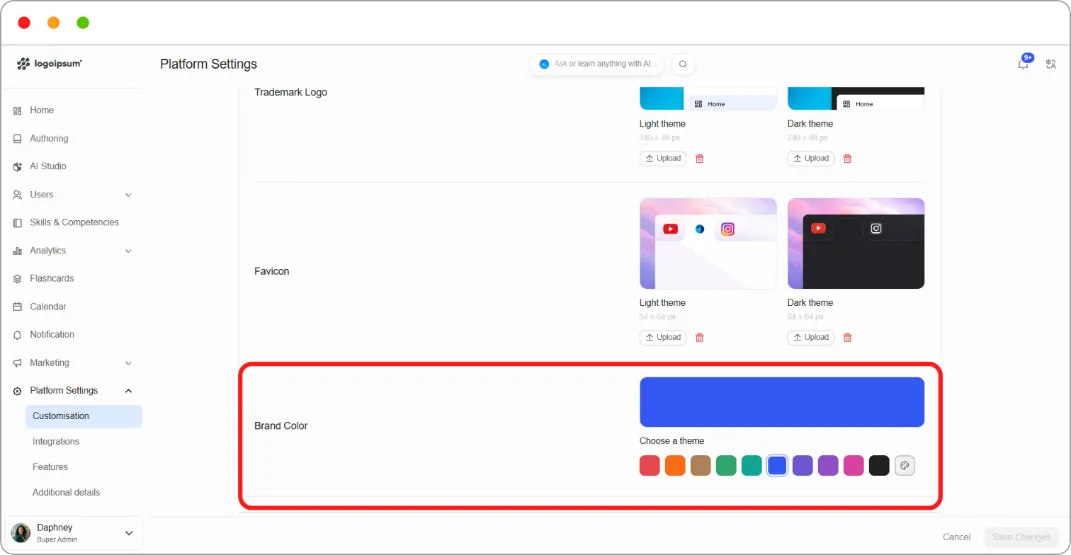The height and width of the screenshot is (555, 1071).
Task: Open Flashcards from the sidebar
Action: 52,279
